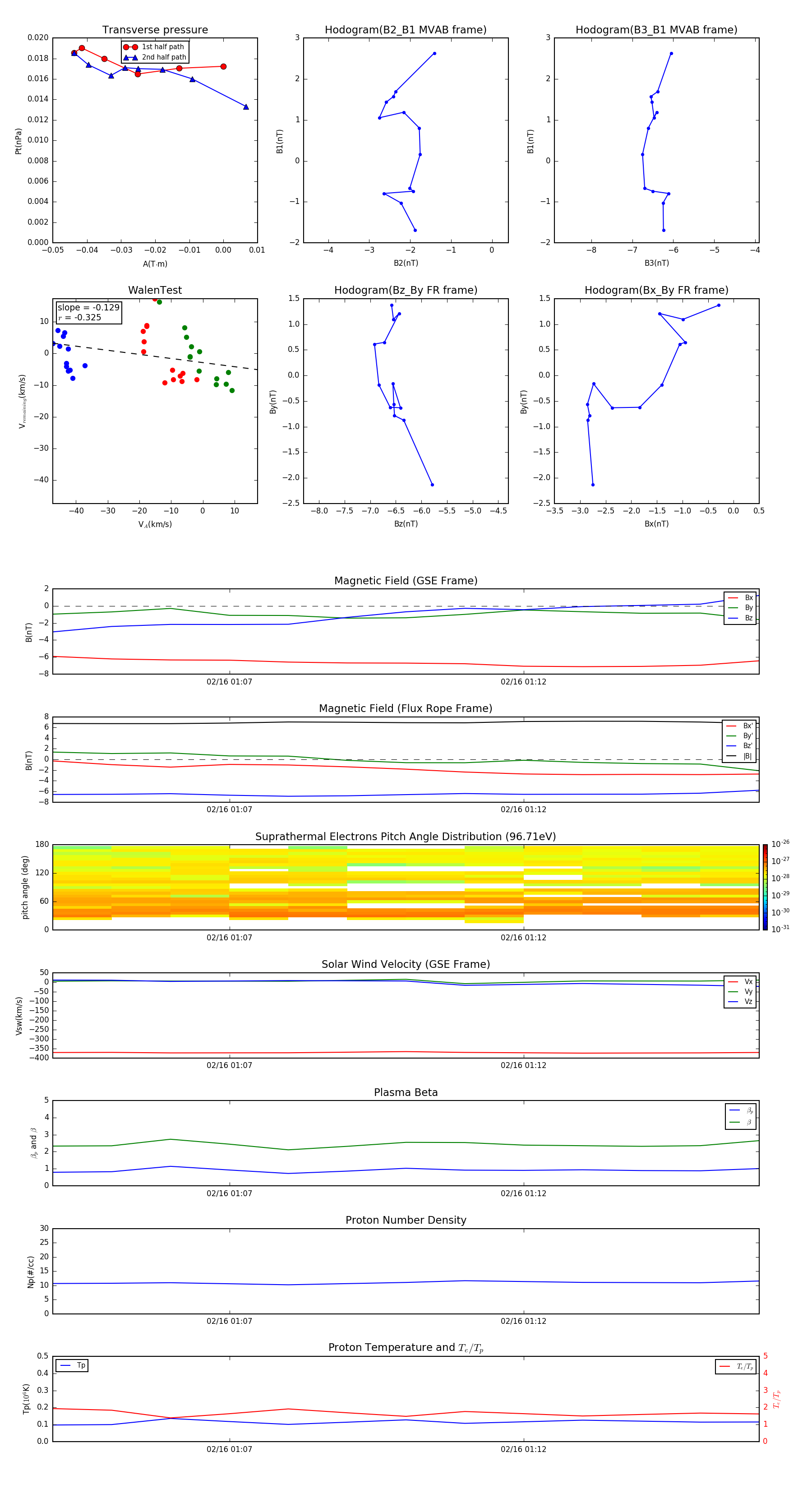Click the 'r = -0.325' annotation
The height and width of the screenshot is (1489, 812).
click(x=80, y=317)
